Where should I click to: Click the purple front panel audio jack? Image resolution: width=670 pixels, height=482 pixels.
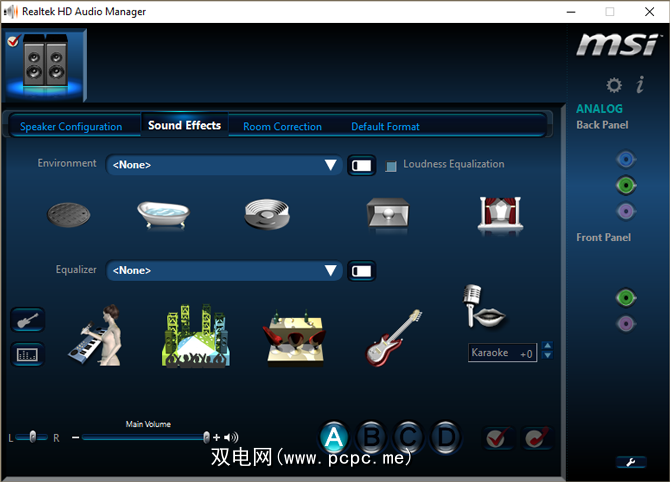(x=626, y=323)
